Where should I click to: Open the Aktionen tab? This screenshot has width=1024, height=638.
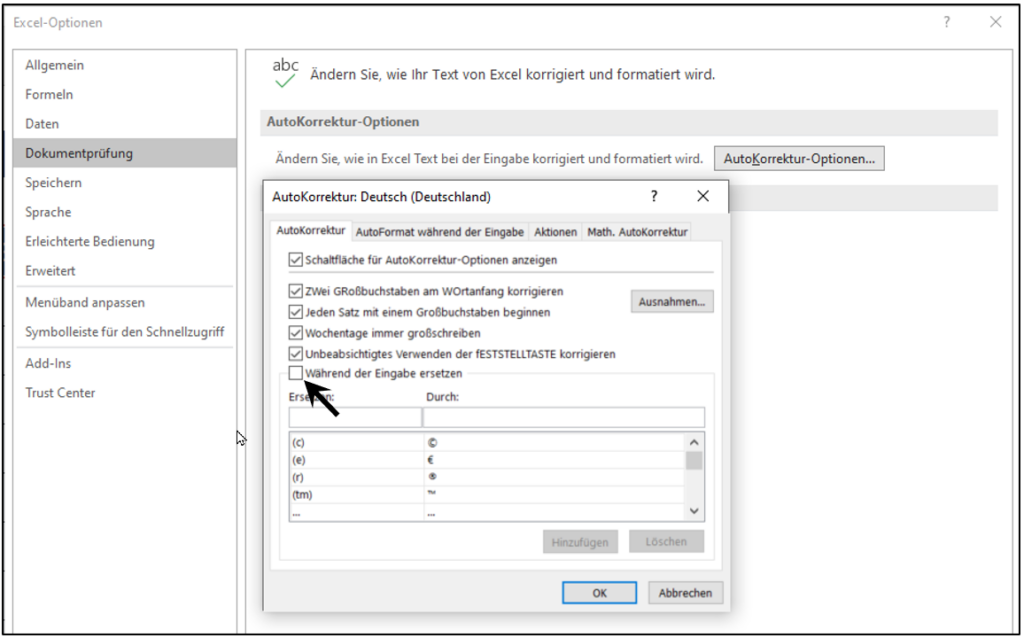(x=555, y=232)
